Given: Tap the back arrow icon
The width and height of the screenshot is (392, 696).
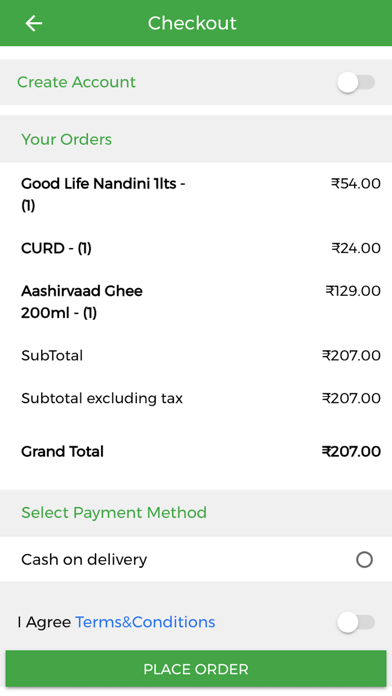Looking at the screenshot, I should point(34,23).
